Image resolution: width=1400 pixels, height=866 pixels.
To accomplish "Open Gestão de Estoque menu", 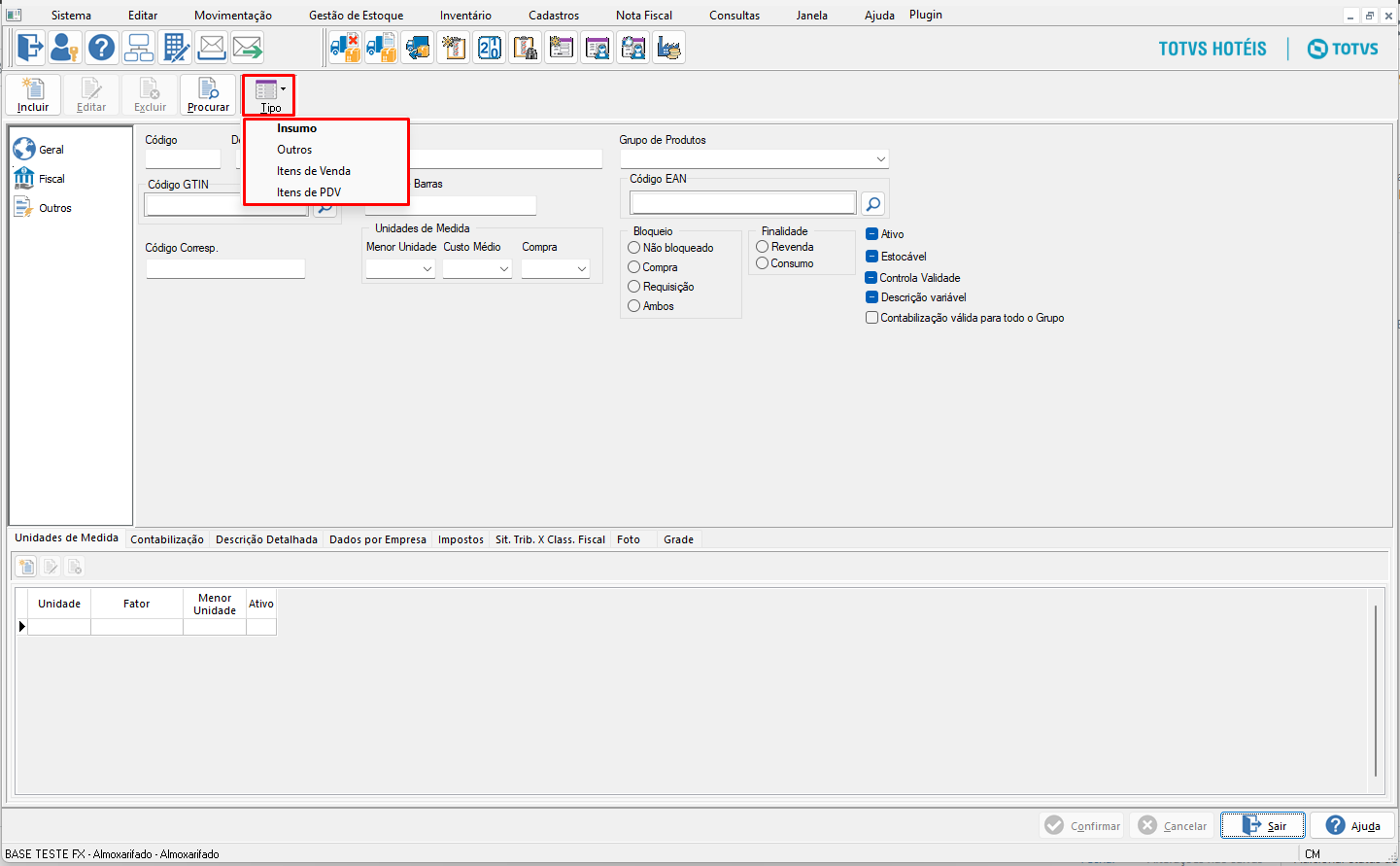I will coord(356,16).
